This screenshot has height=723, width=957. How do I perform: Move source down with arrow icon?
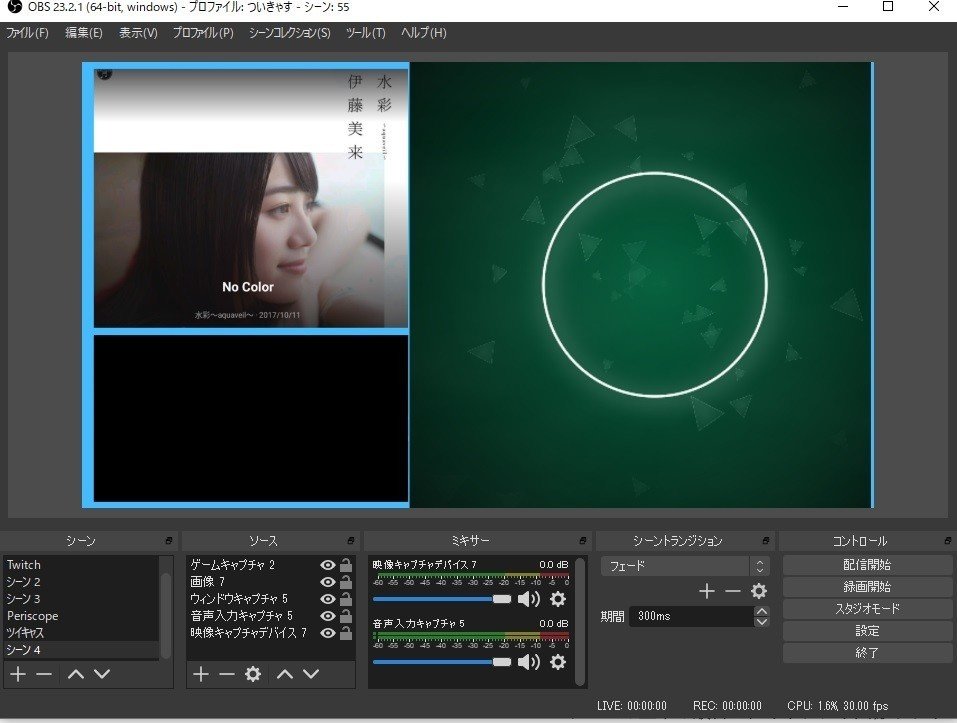tap(311, 674)
